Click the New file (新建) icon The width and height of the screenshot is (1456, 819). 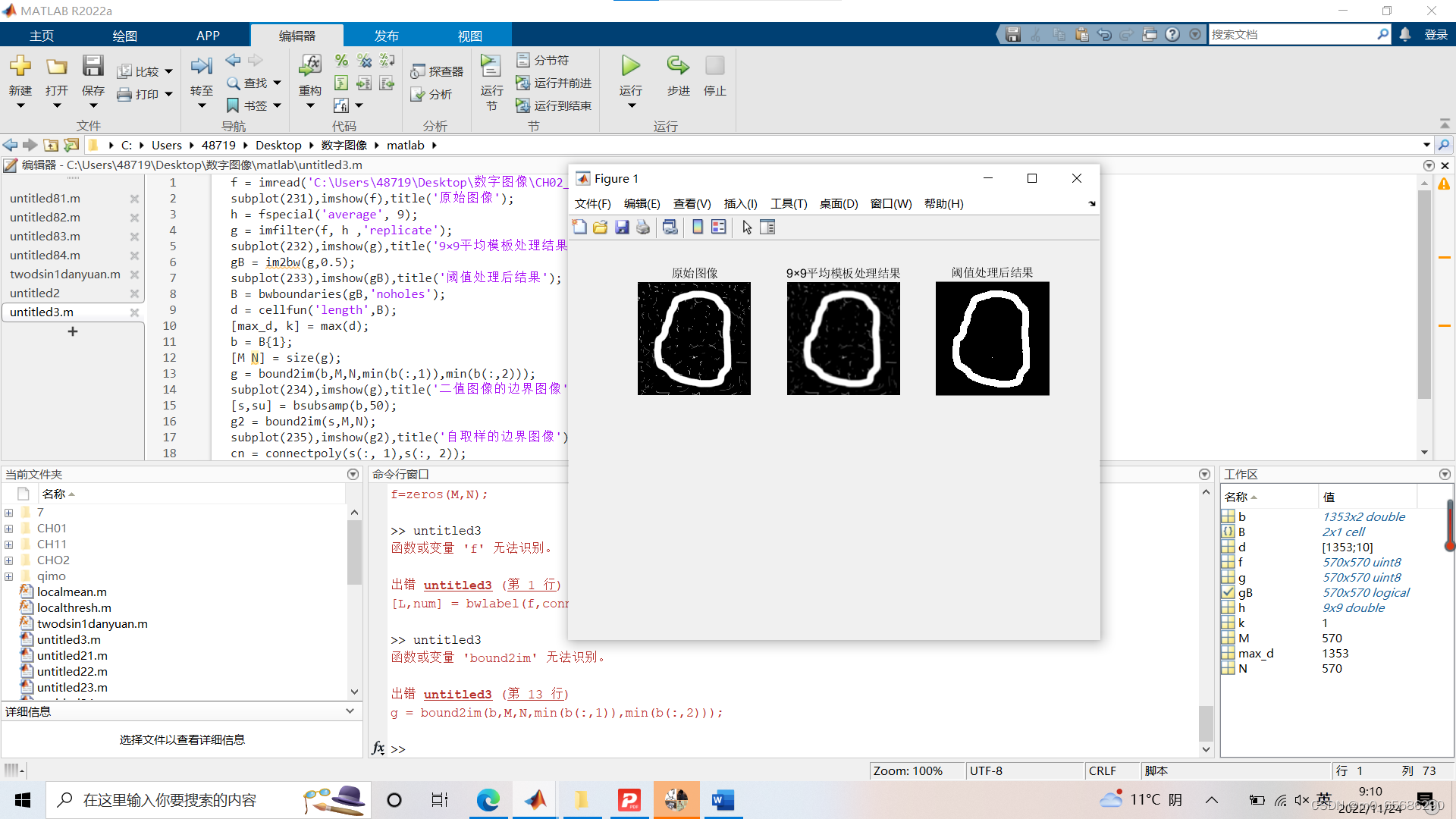tap(20, 66)
